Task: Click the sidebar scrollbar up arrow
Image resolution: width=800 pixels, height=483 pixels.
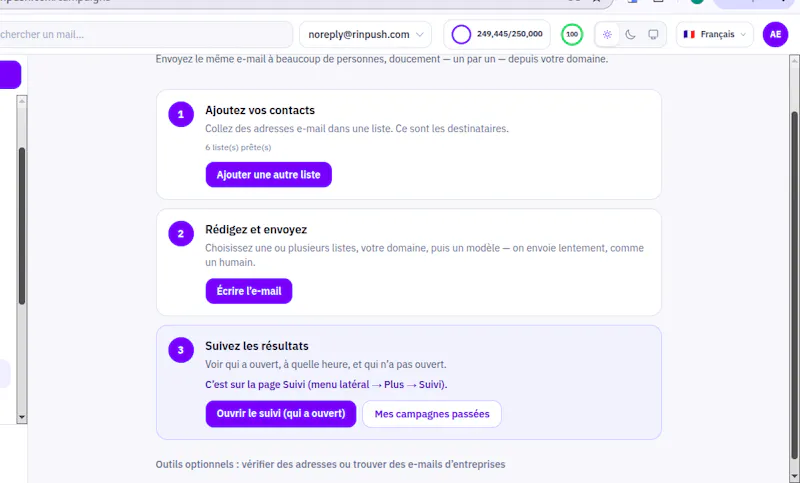Action: coord(21,101)
